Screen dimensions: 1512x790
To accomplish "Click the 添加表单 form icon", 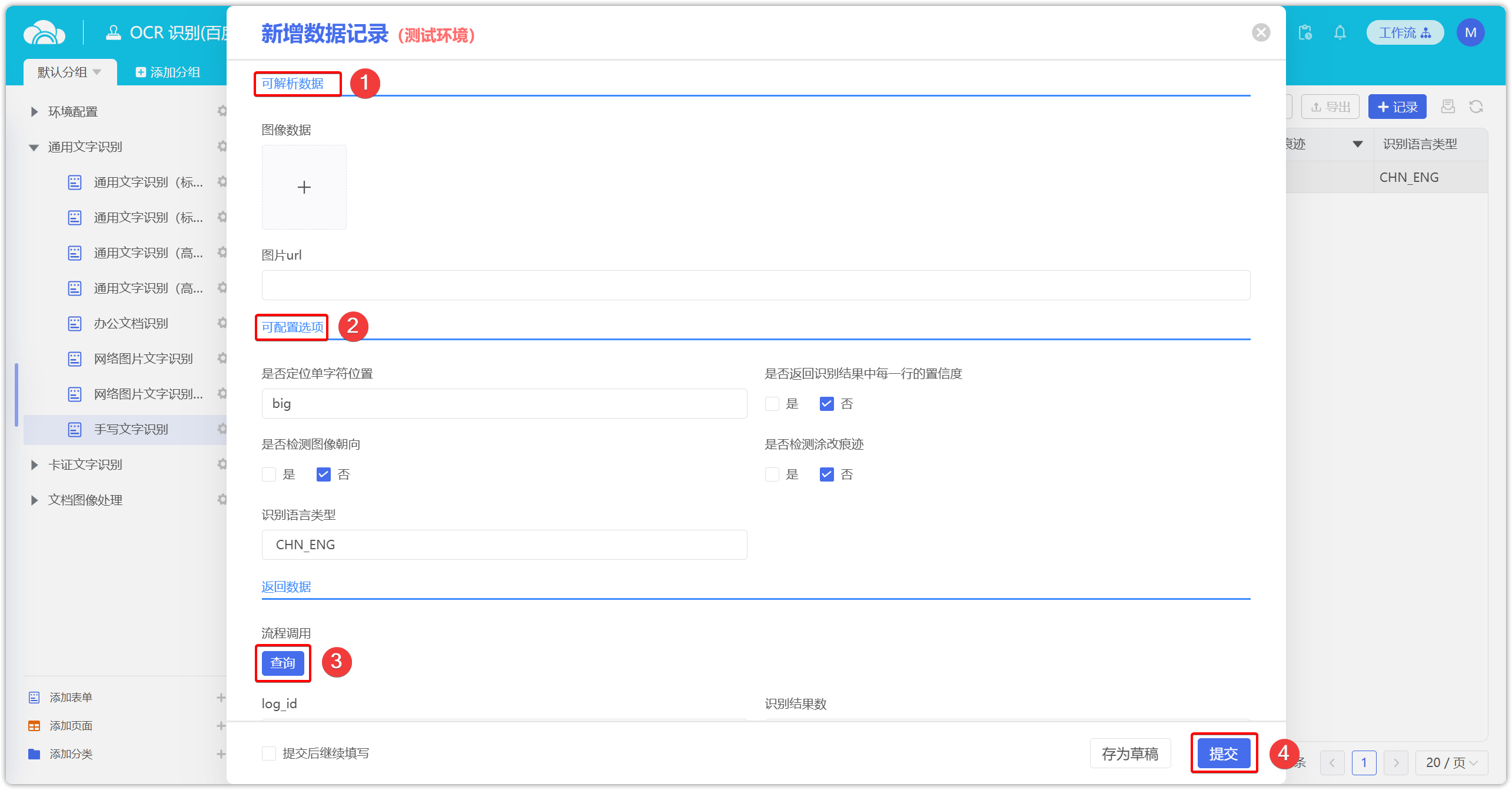I will tap(34, 698).
